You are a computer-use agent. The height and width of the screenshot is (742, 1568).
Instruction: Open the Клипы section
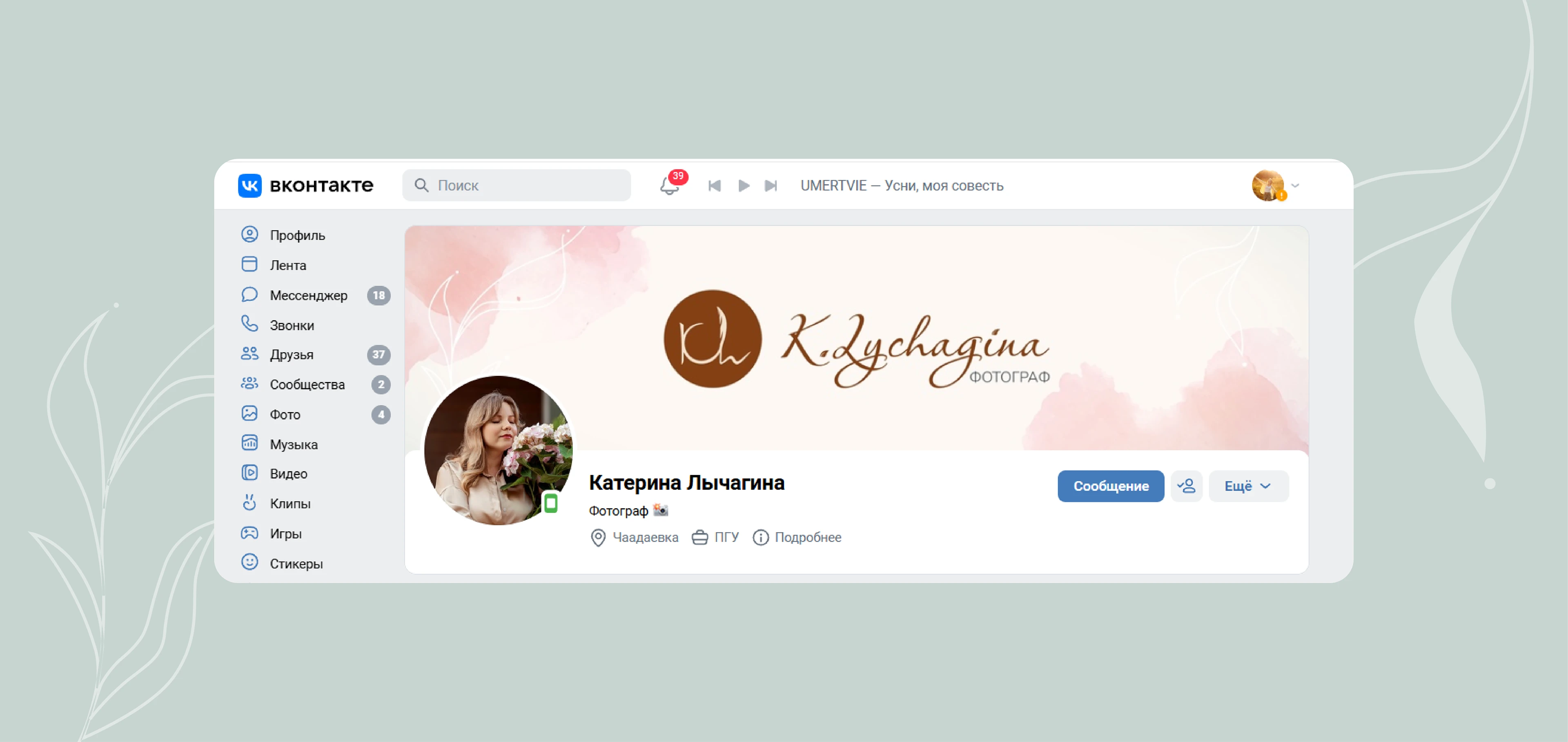coord(290,503)
